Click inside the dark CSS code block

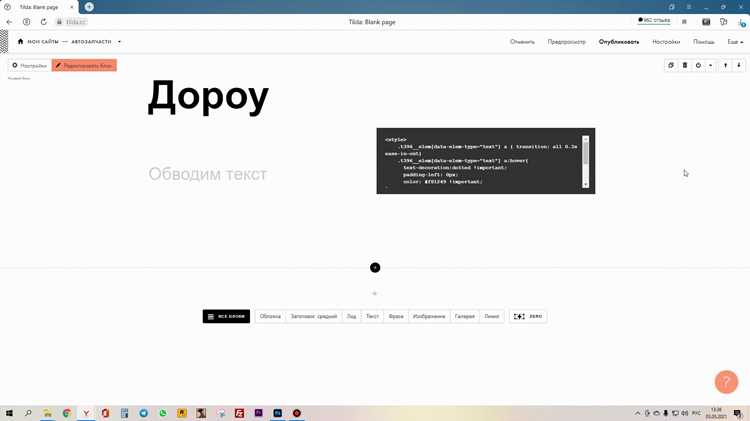pos(485,161)
